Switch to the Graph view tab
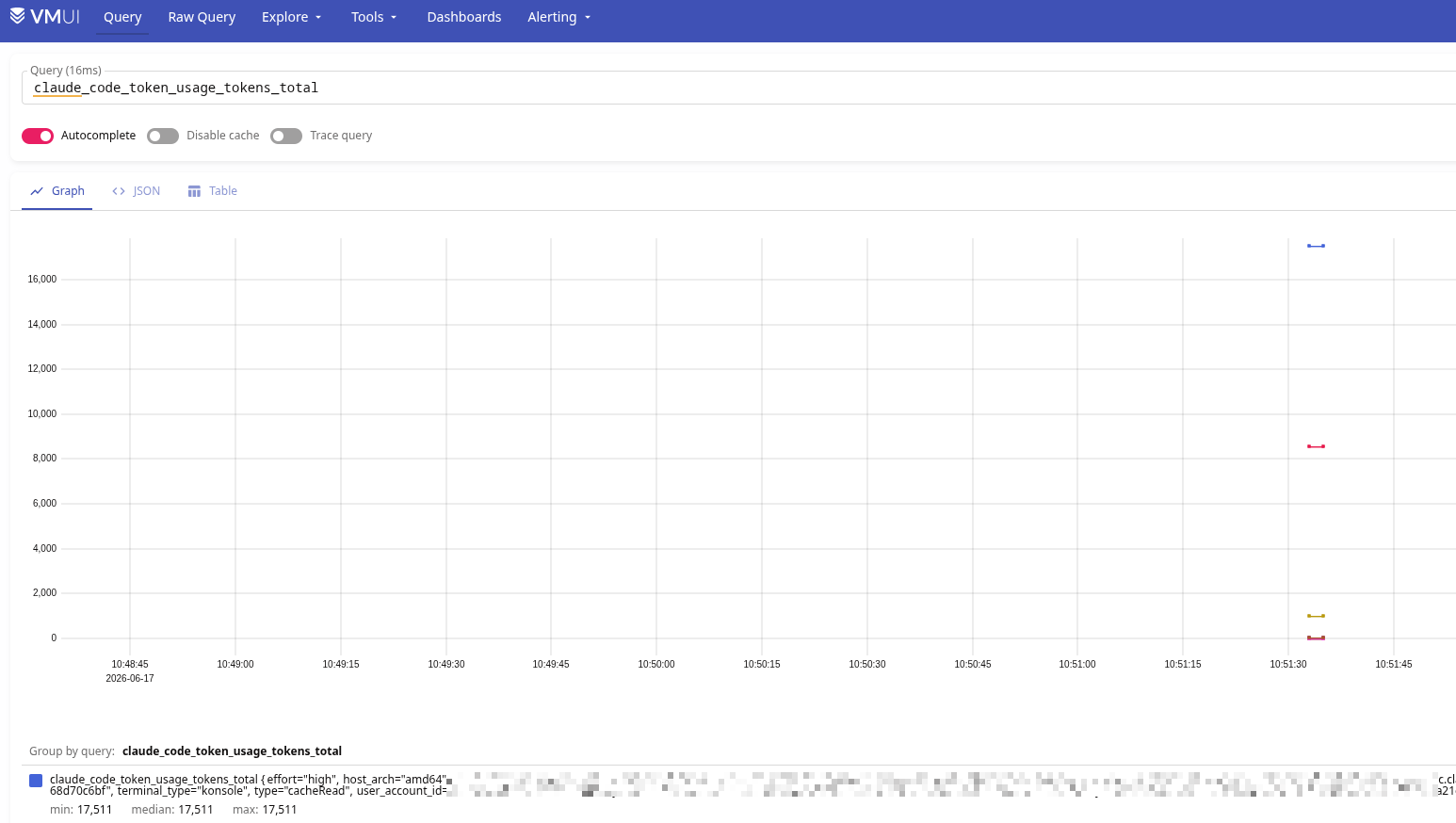The width and height of the screenshot is (1456, 823). (57, 191)
